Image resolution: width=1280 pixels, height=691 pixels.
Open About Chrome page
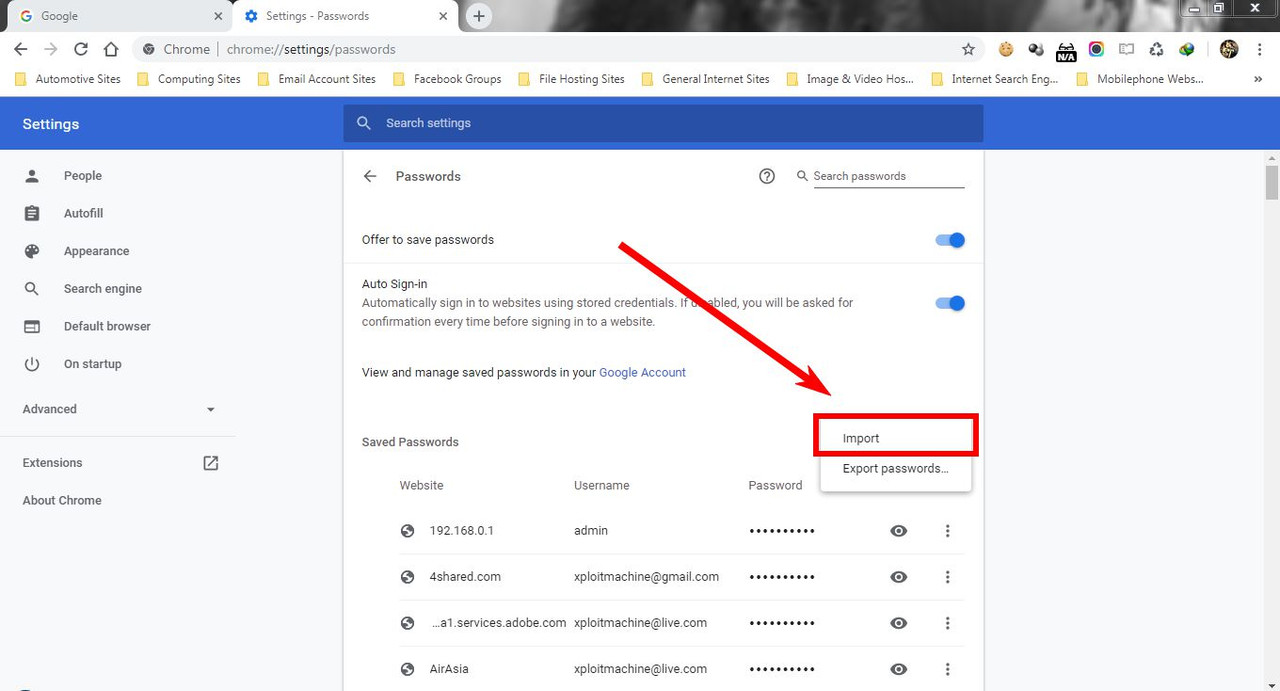click(x=62, y=501)
